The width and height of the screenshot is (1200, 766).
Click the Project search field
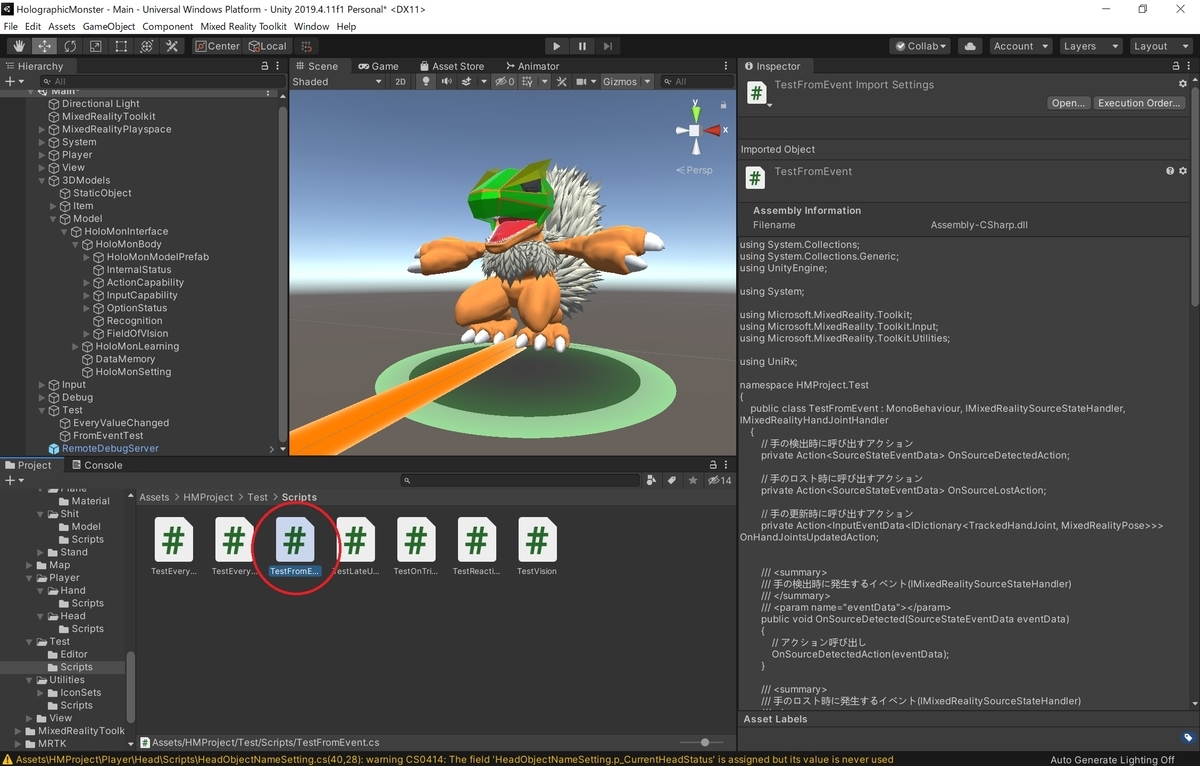point(518,481)
